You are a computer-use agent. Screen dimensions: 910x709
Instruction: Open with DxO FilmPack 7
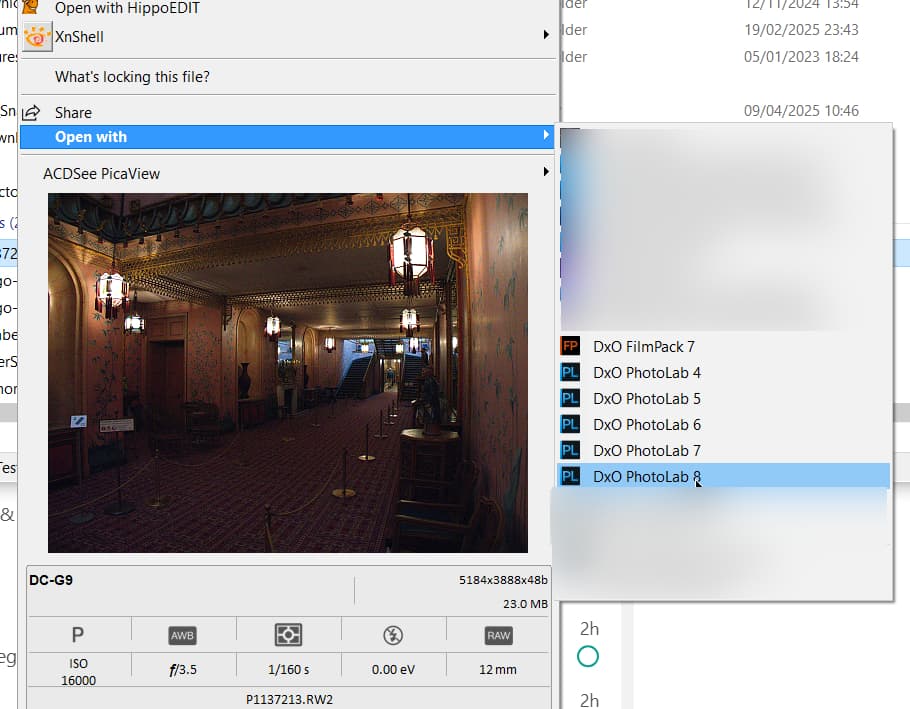[723, 347]
